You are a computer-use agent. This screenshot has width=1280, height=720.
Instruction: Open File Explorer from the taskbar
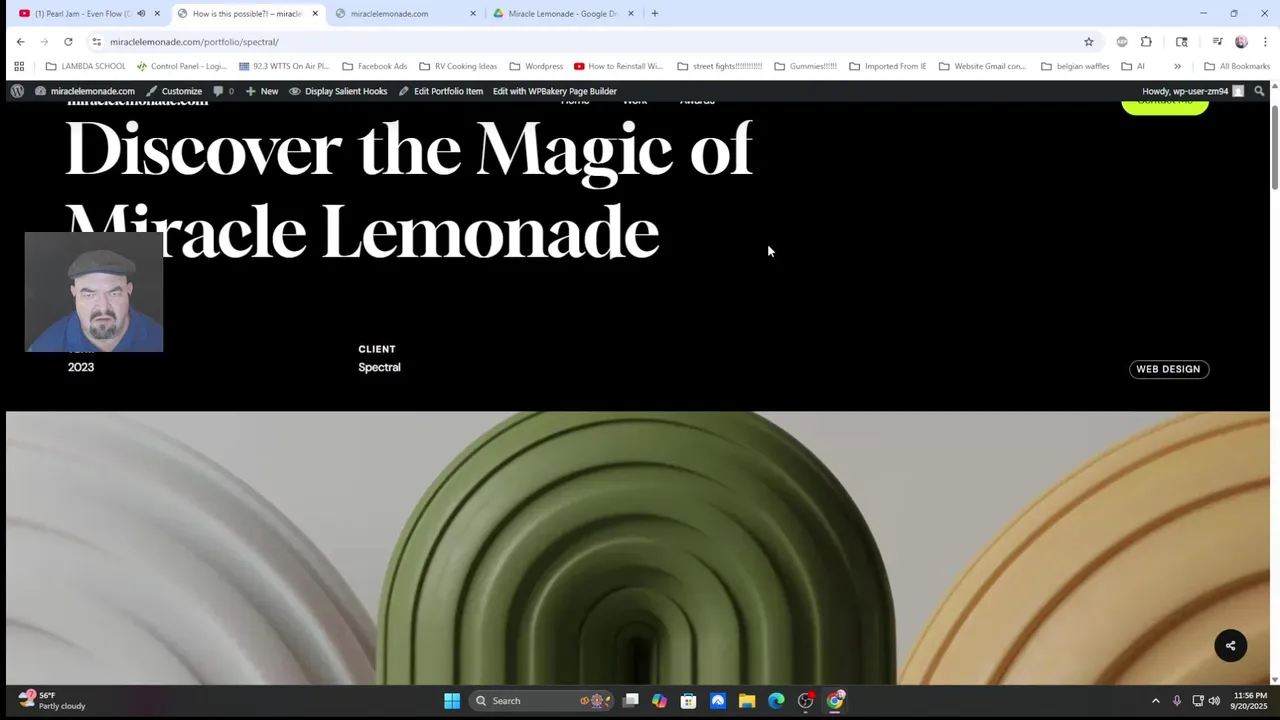[747, 701]
